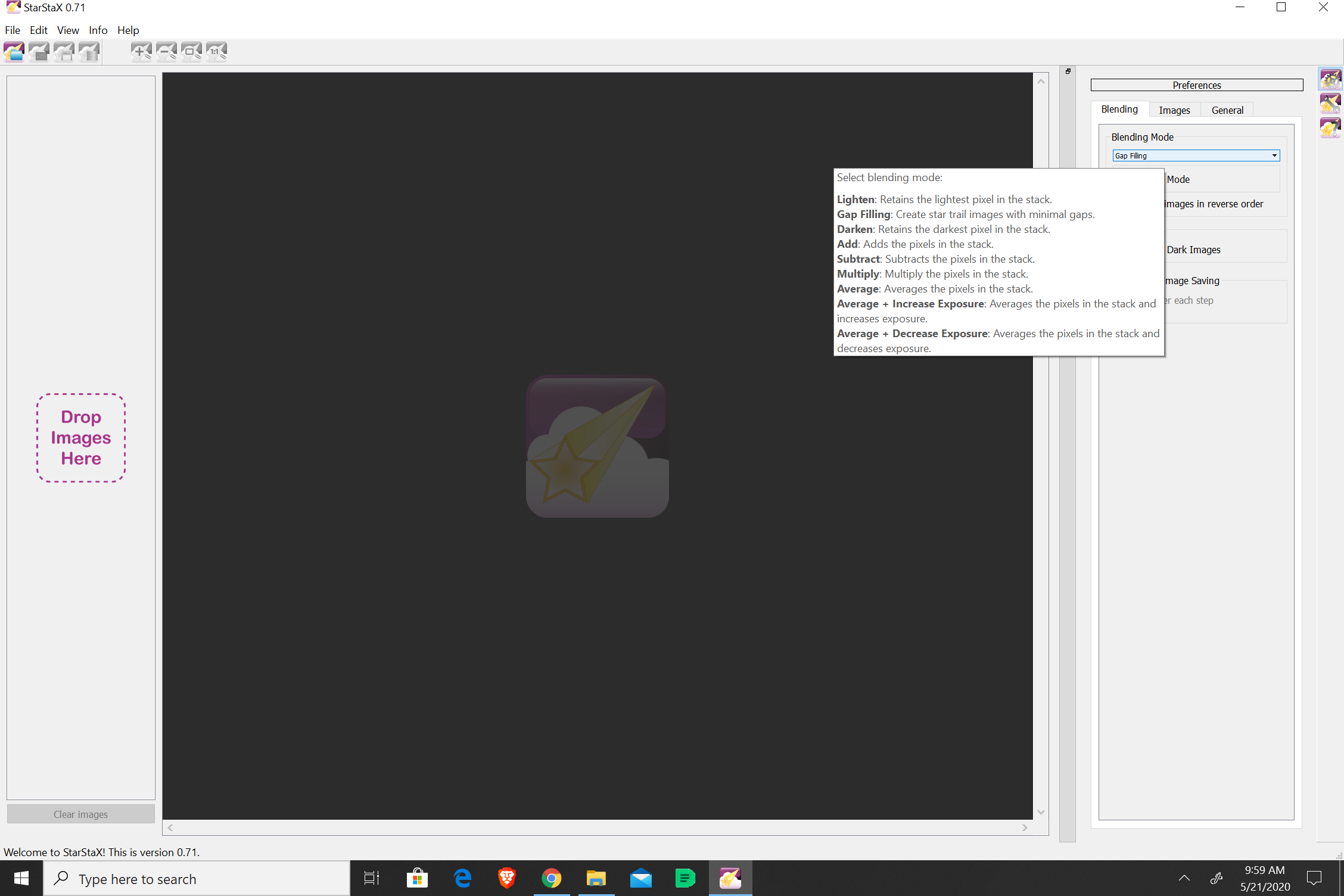The width and height of the screenshot is (1344, 896).
Task: Open the Info menu
Action: [x=98, y=30]
